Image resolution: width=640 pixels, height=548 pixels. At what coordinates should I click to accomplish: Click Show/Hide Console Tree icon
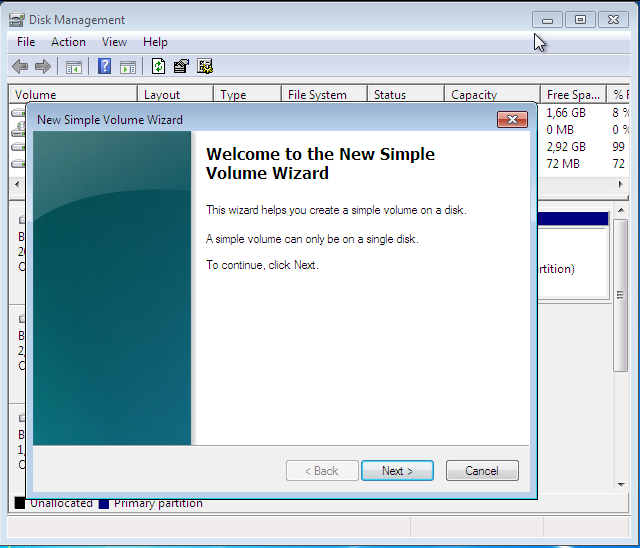click(73, 67)
